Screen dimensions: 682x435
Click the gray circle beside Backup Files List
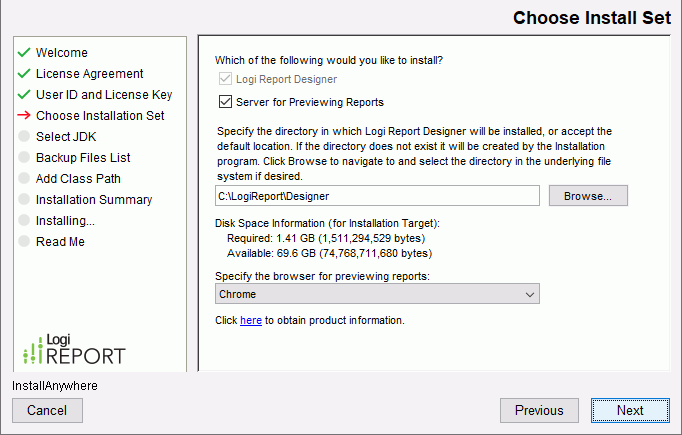(24, 157)
